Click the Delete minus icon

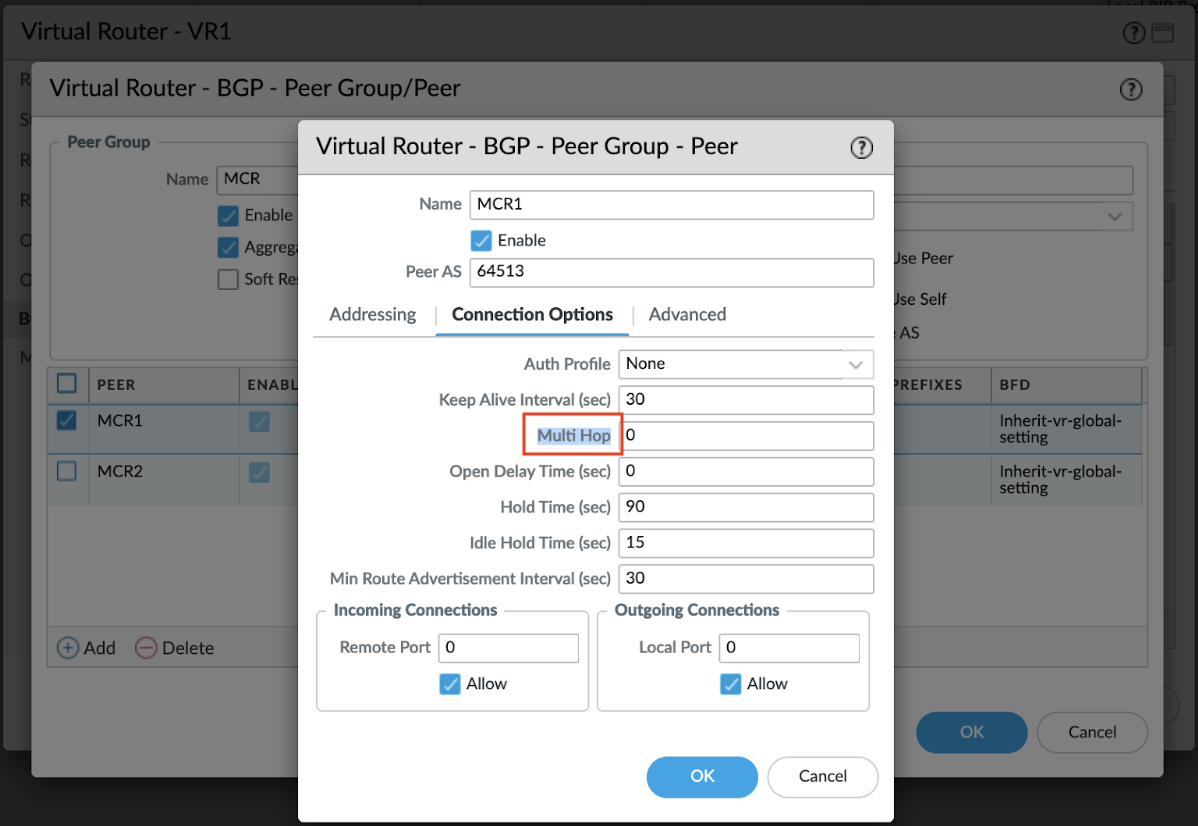click(x=146, y=648)
